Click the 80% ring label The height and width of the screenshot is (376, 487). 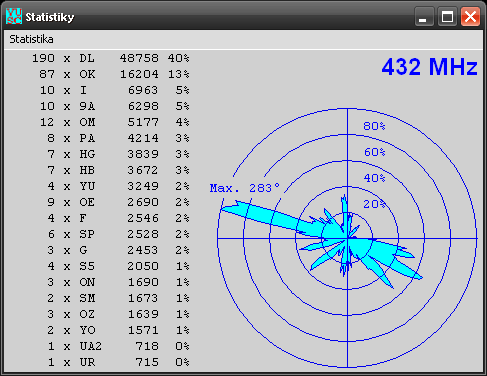coord(374,126)
